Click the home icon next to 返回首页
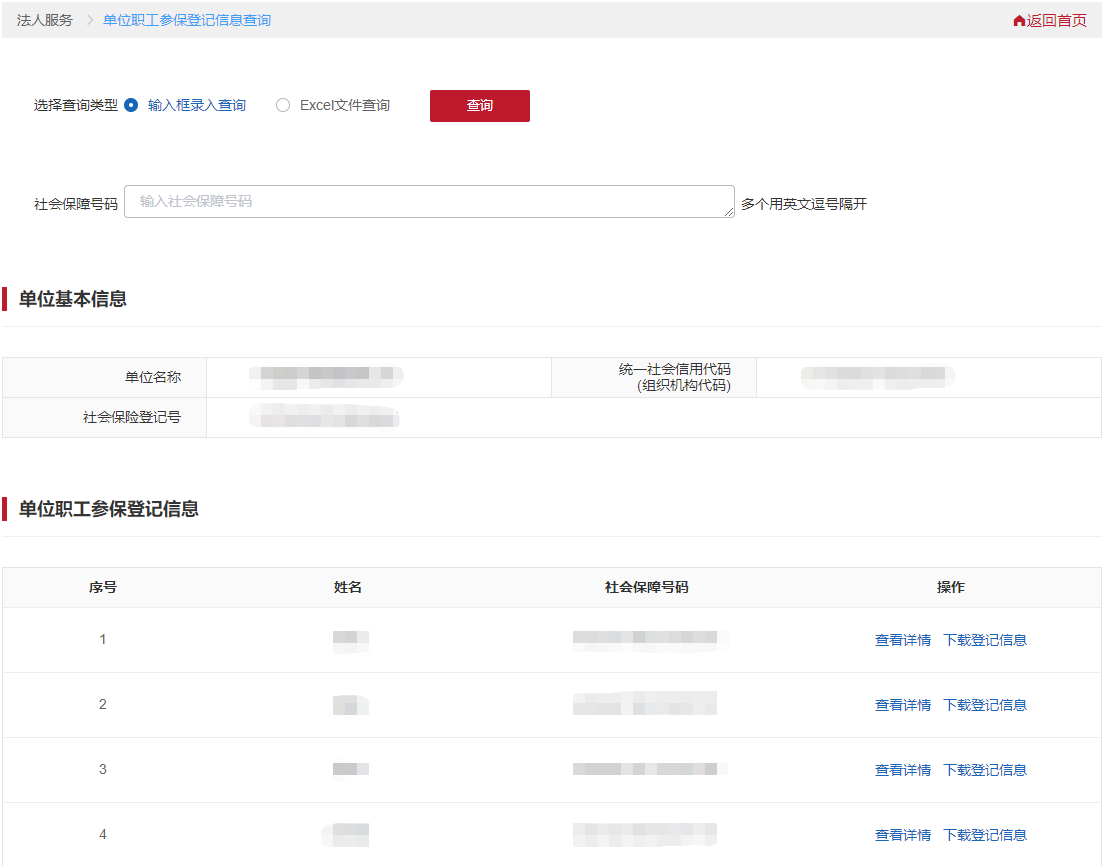The width and height of the screenshot is (1105, 866). click(1018, 20)
